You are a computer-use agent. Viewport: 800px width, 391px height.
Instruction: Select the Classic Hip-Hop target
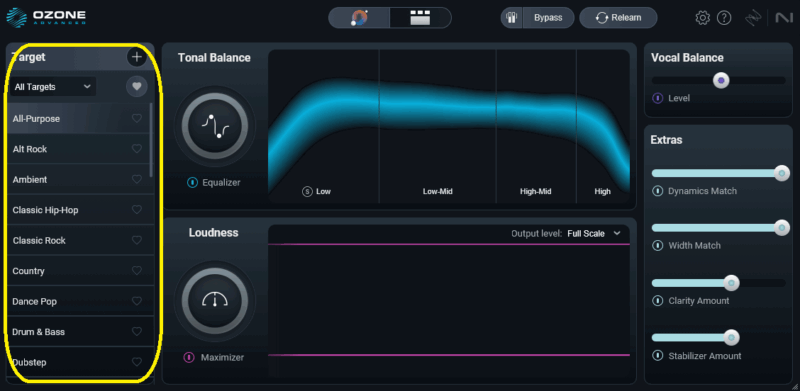pyautogui.click(x=80, y=210)
